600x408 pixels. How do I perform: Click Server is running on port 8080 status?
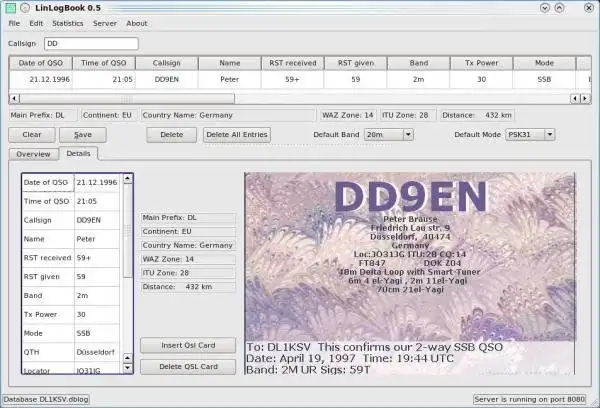pyautogui.click(x=530, y=400)
